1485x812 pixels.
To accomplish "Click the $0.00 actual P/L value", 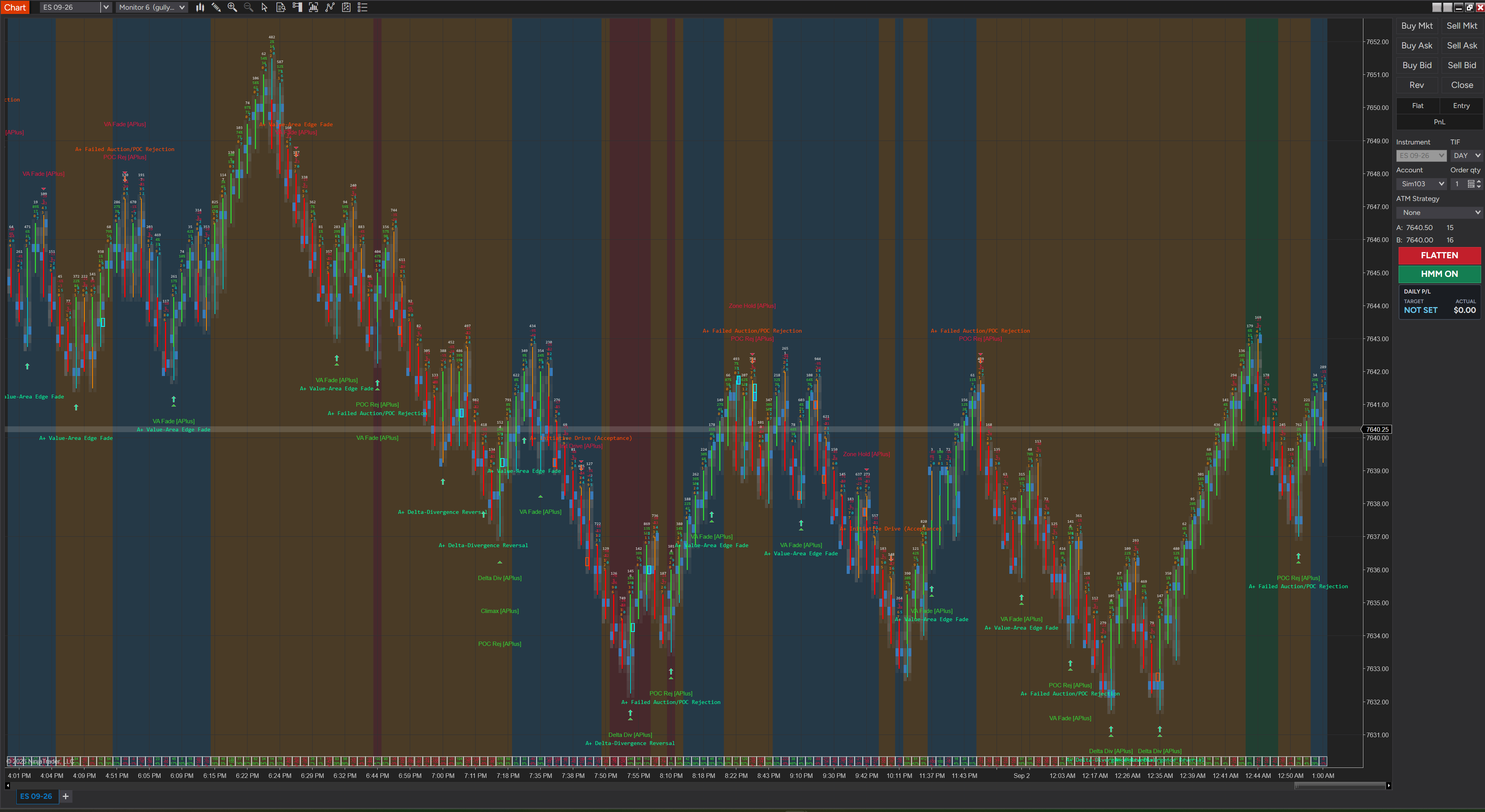I will (x=1464, y=310).
